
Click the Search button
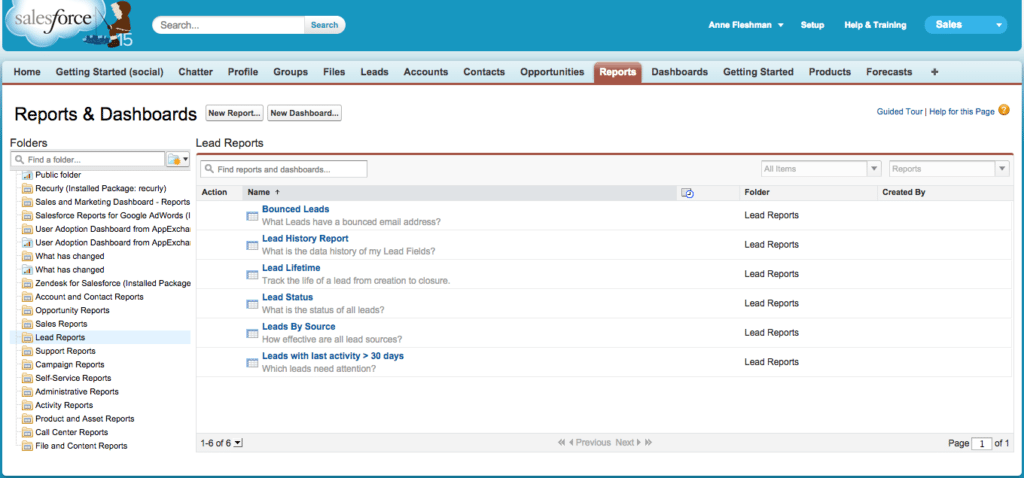(x=325, y=25)
